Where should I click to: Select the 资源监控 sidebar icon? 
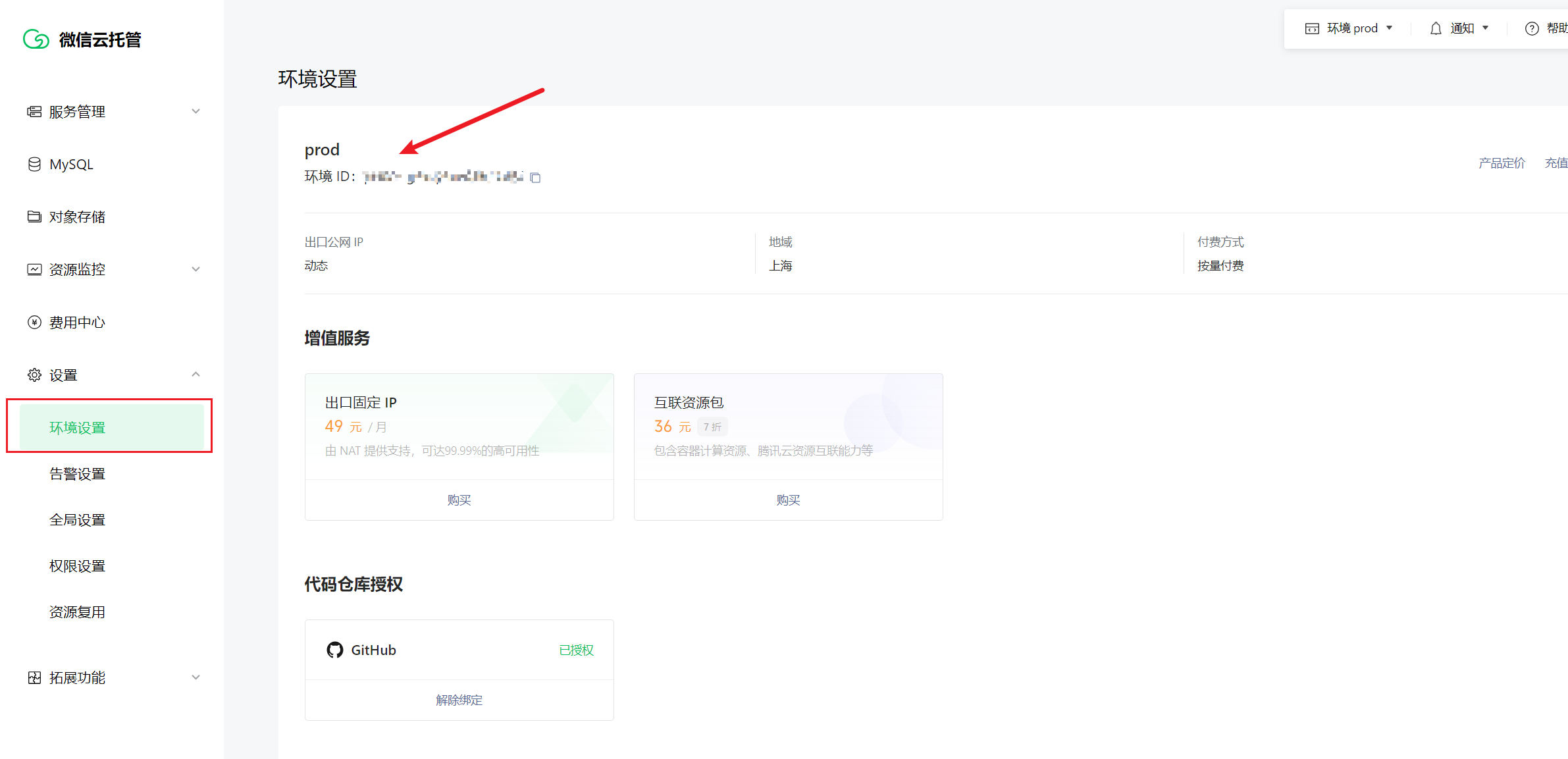point(34,269)
